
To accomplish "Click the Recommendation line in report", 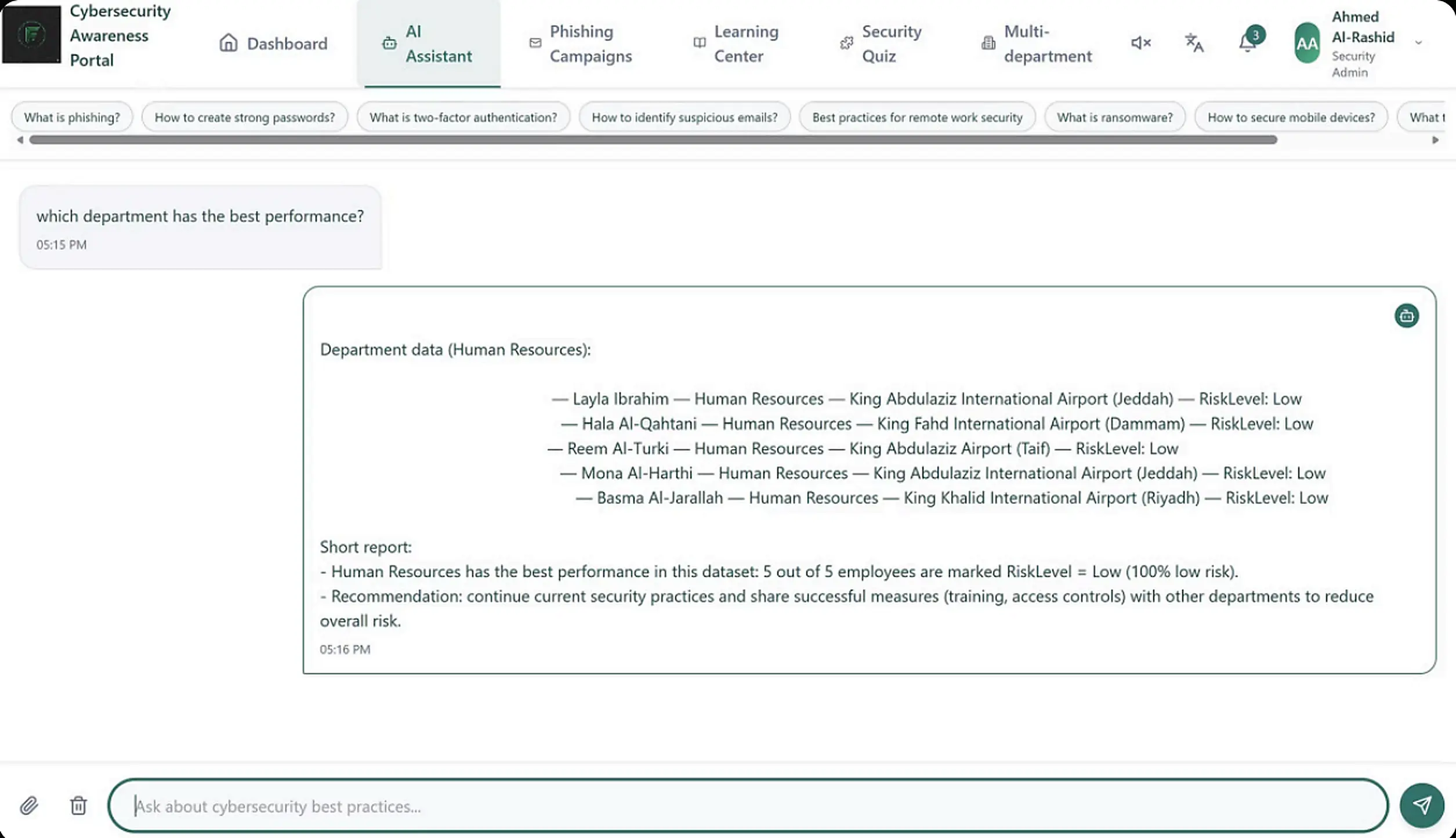I will click(847, 608).
